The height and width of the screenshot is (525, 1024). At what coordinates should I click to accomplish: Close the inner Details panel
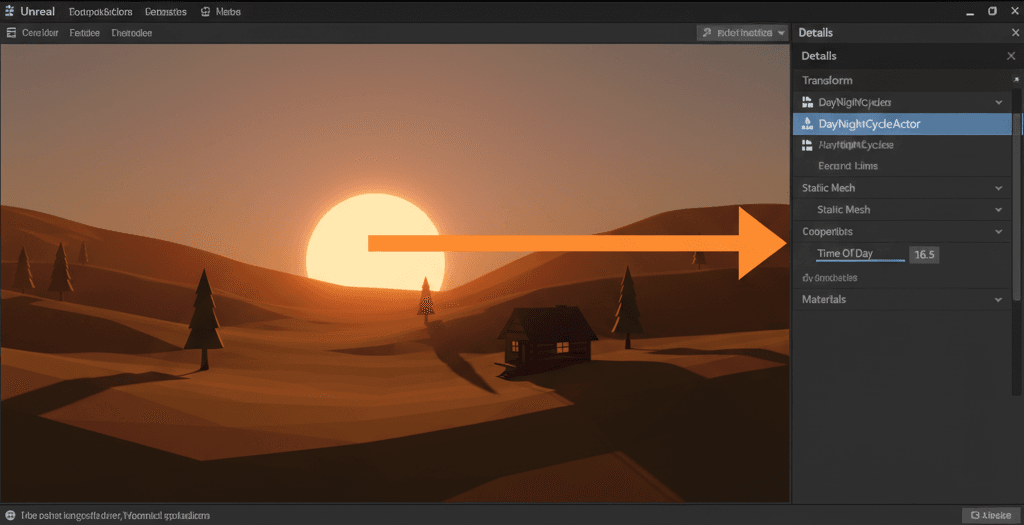point(1010,56)
